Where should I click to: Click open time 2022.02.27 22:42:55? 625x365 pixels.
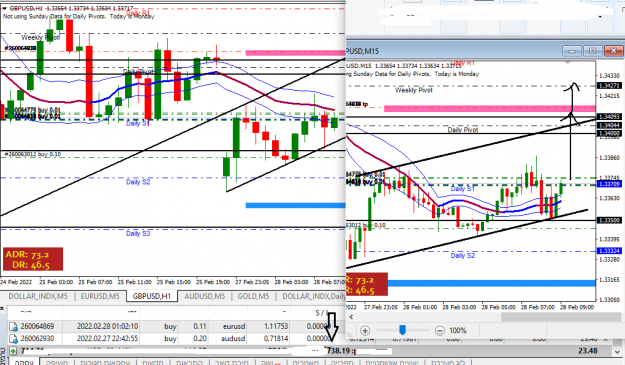point(107,339)
